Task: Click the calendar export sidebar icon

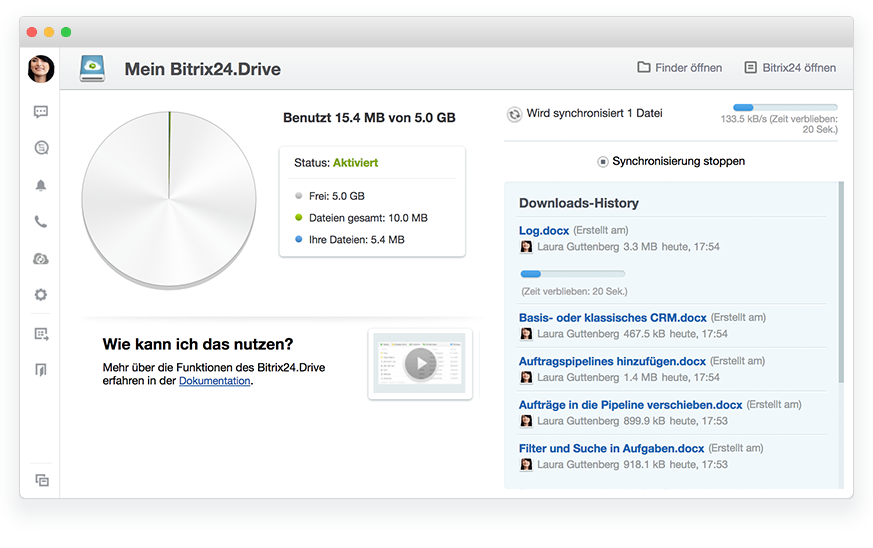Action: click(x=41, y=334)
